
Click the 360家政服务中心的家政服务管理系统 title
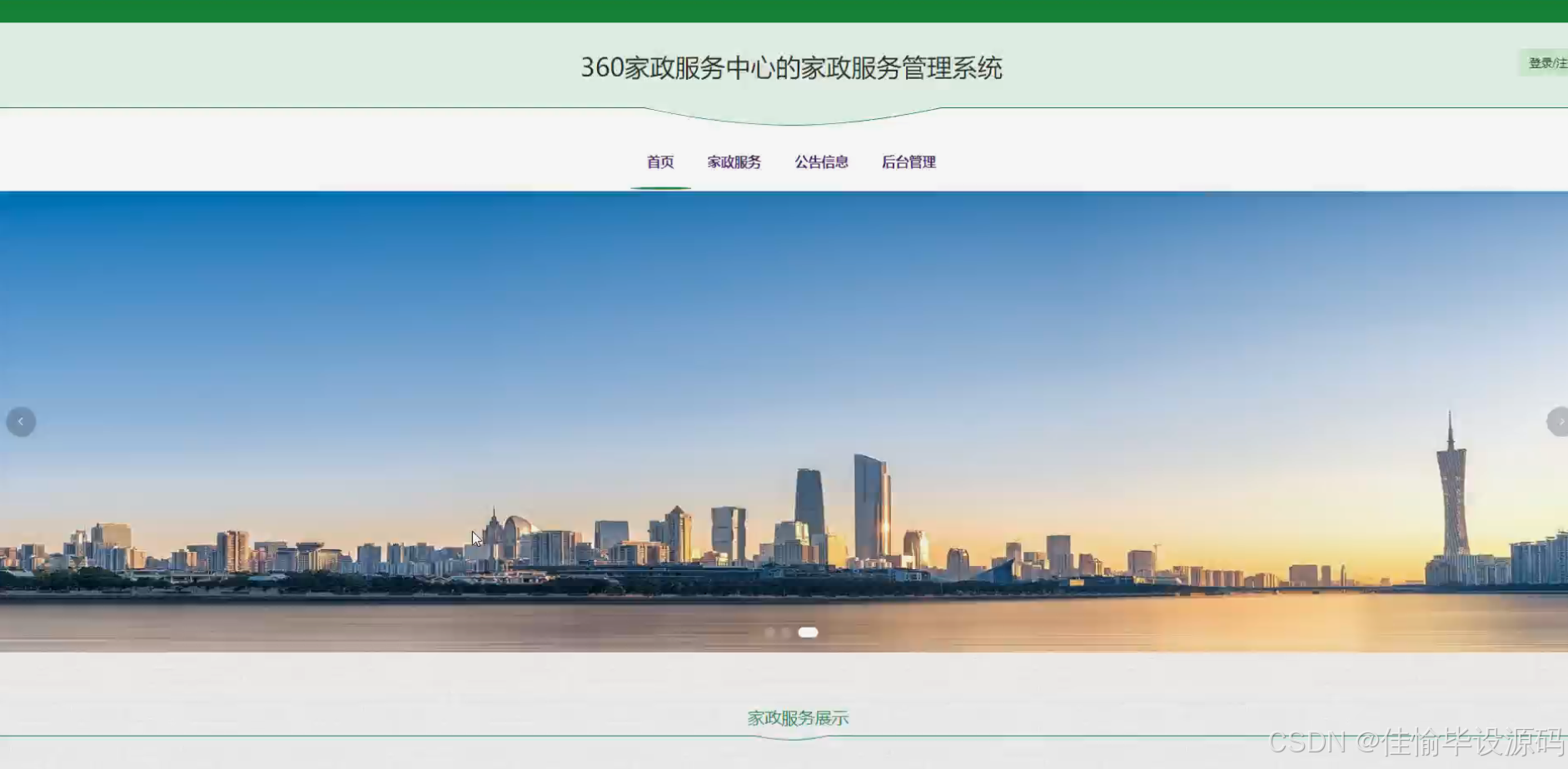[x=791, y=67]
